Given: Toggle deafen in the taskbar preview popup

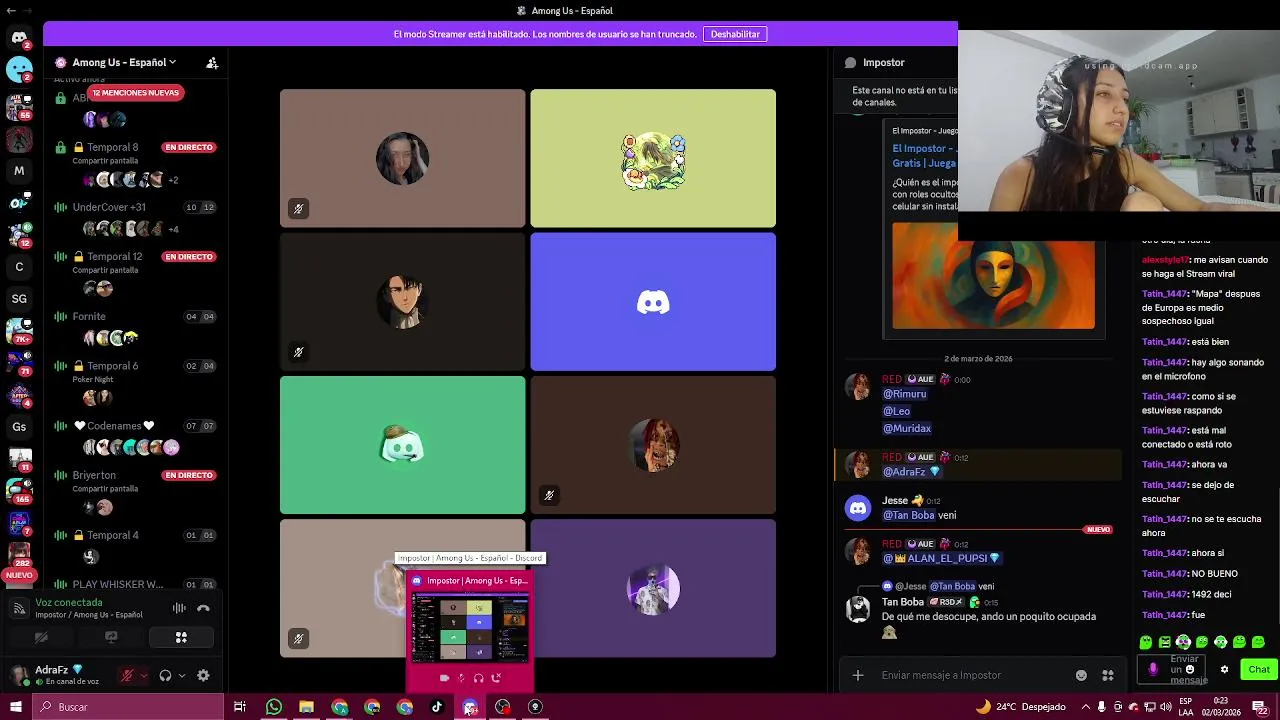Looking at the screenshot, I should [x=479, y=678].
